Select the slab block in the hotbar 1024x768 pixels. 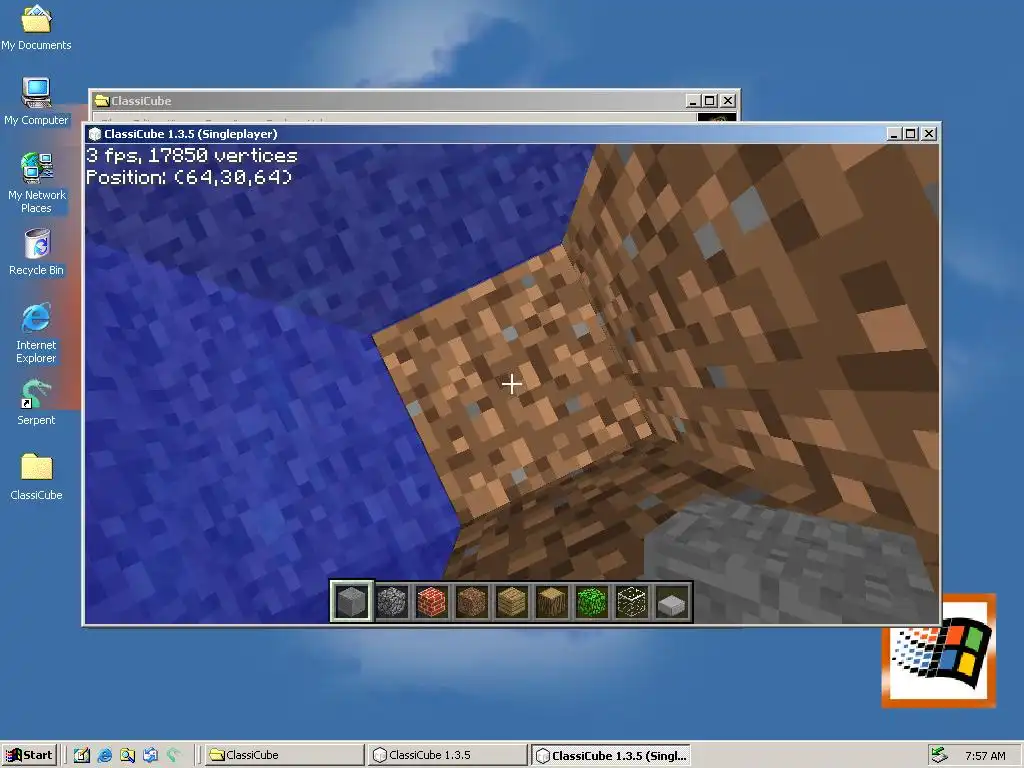672,601
